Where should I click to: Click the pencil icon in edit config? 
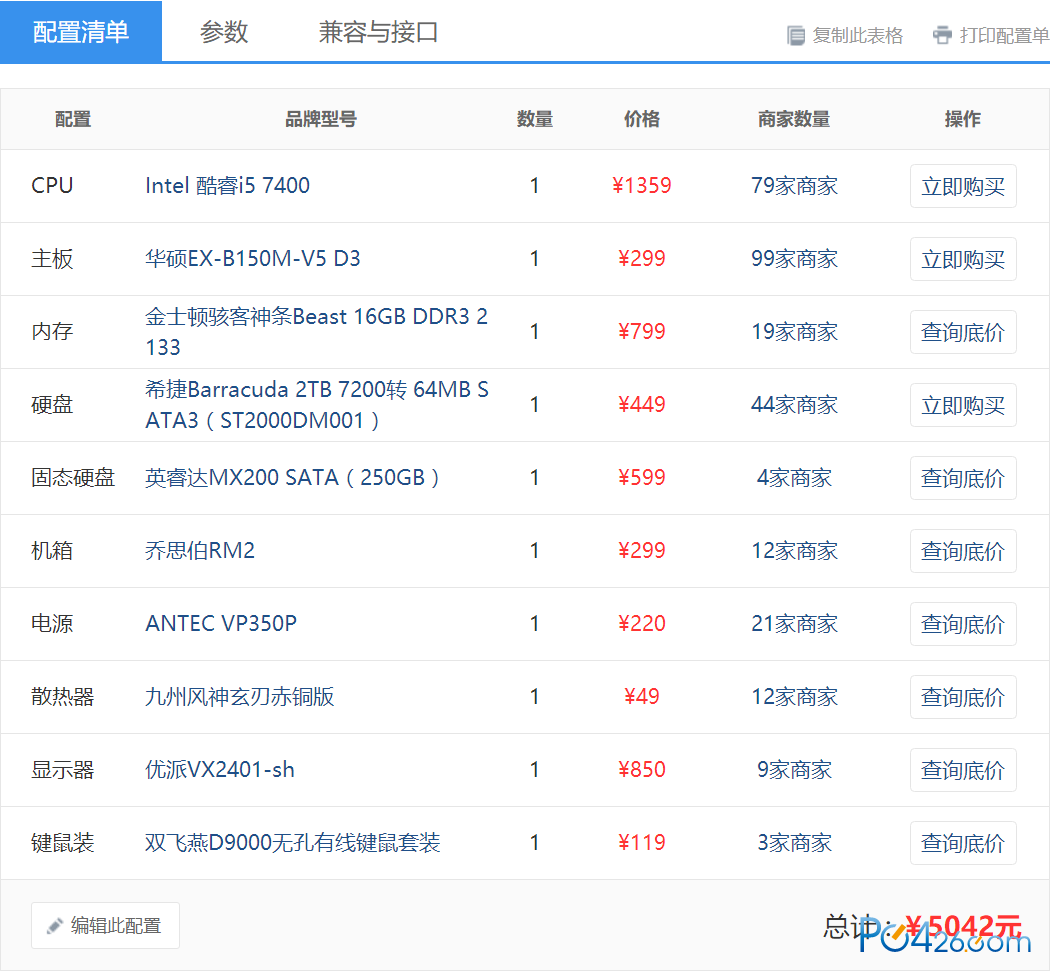click(54, 926)
